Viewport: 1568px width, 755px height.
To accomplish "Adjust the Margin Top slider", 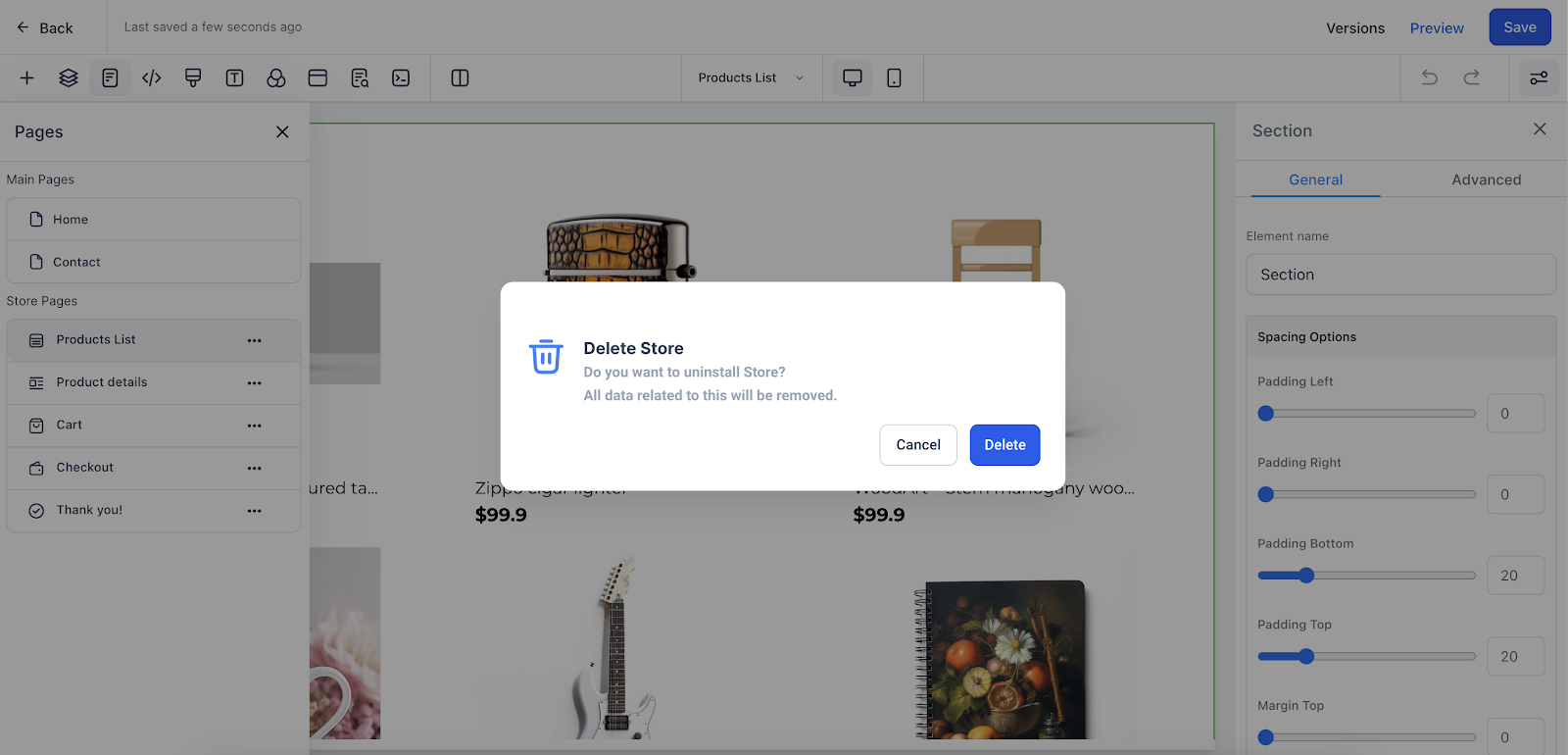I will 1366,737.
